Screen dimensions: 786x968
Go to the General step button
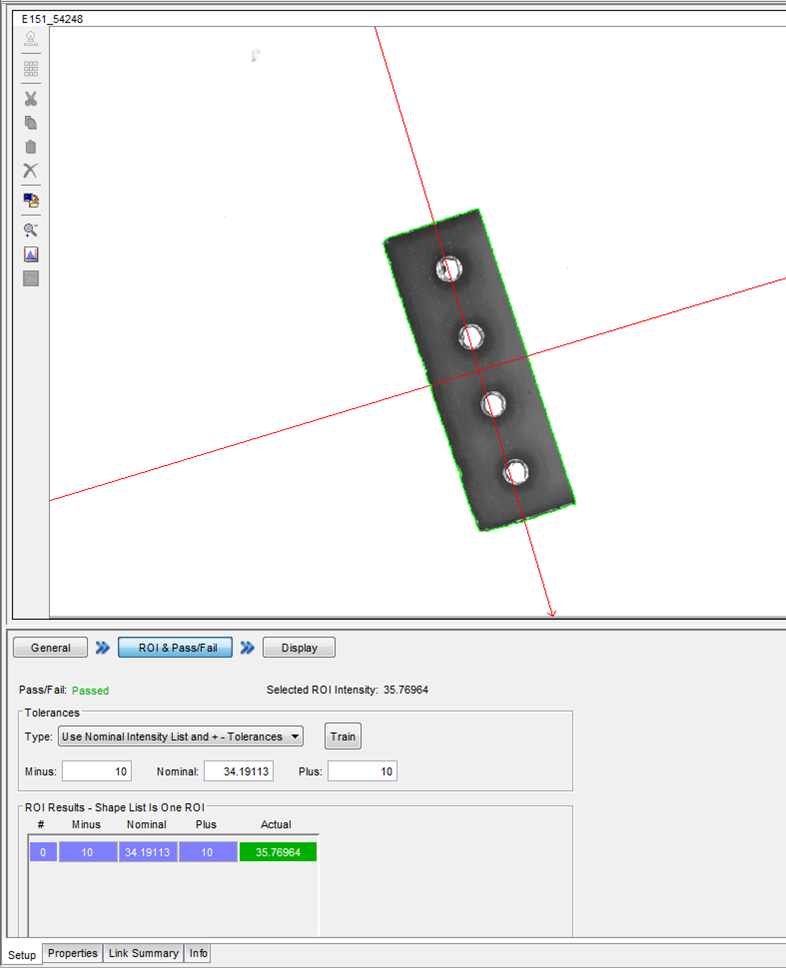[x=51, y=648]
